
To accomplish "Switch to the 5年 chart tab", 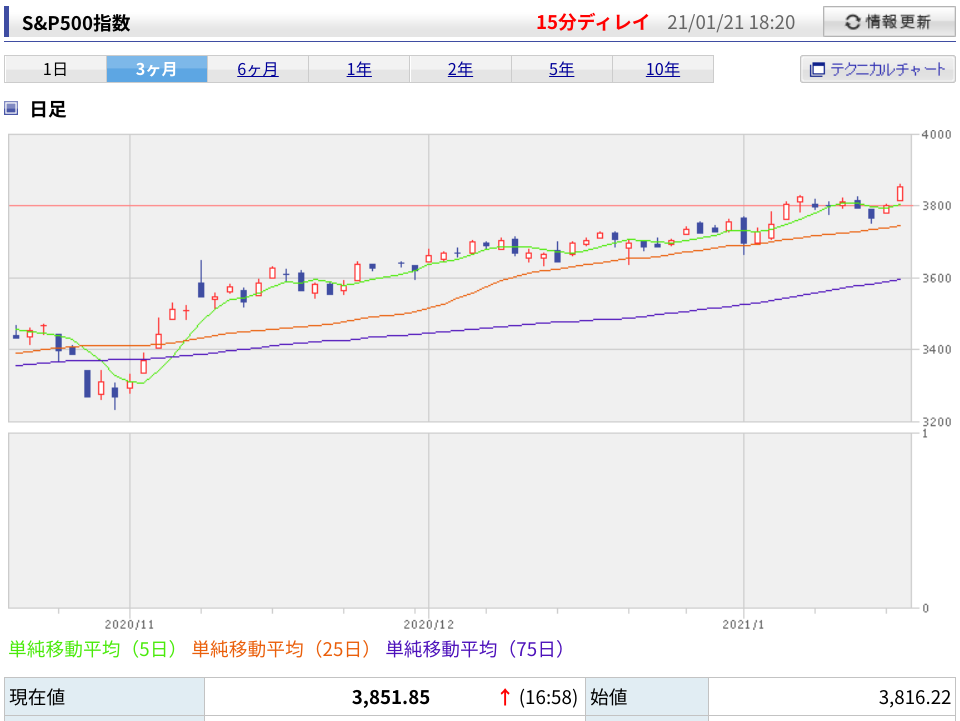I will pyautogui.click(x=561, y=69).
